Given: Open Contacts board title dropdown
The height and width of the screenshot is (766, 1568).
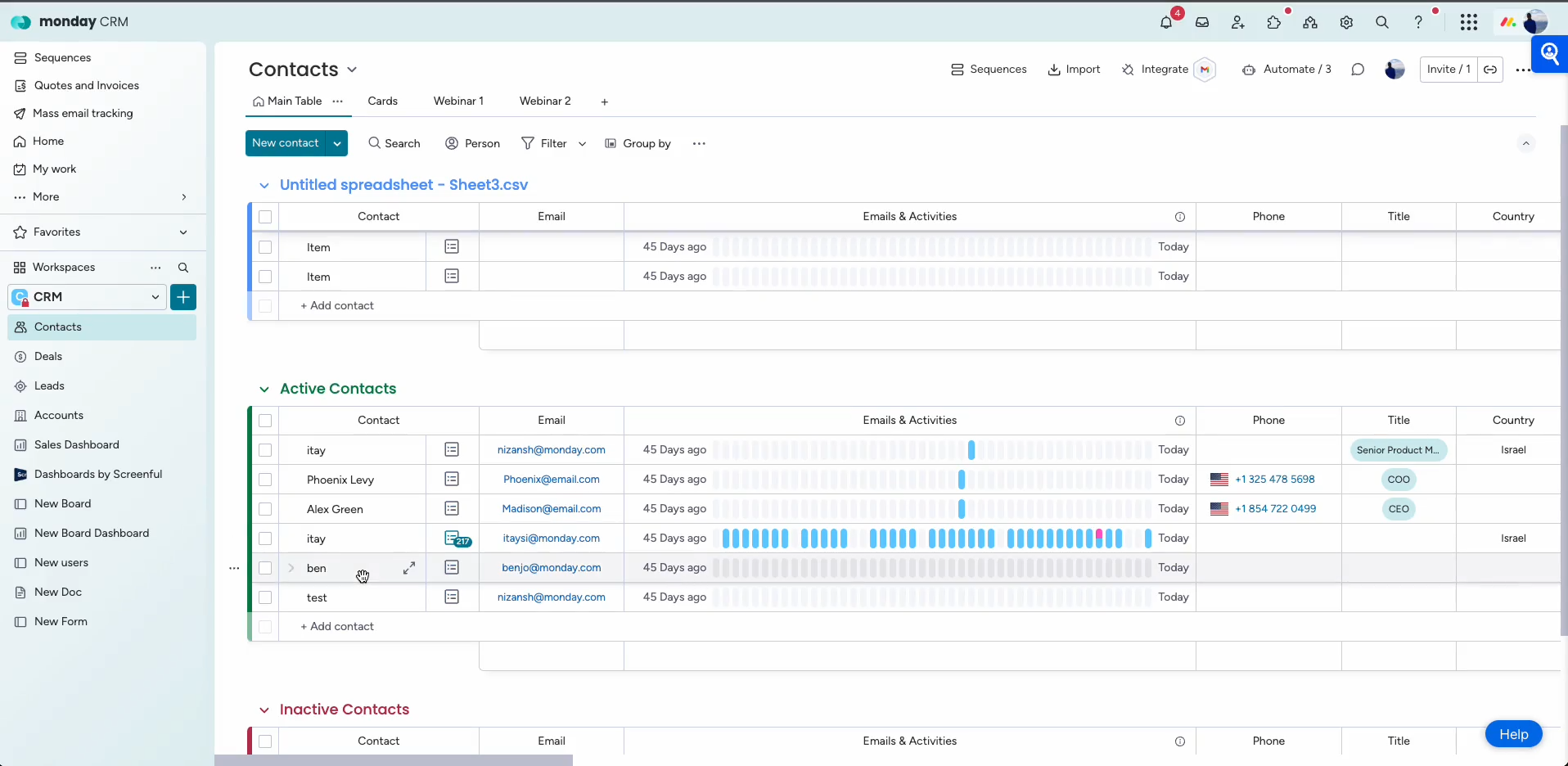Looking at the screenshot, I should pos(352,70).
